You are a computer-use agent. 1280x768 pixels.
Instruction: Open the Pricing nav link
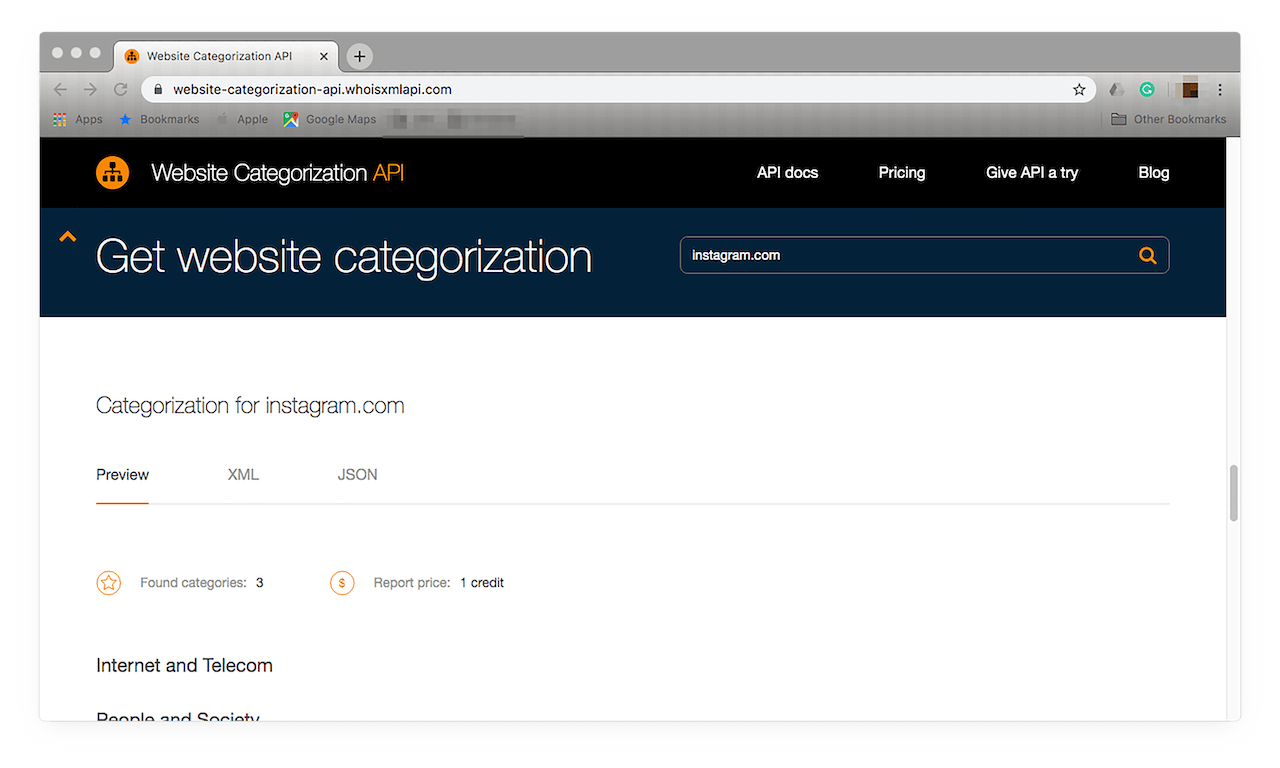pyautogui.click(x=902, y=173)
